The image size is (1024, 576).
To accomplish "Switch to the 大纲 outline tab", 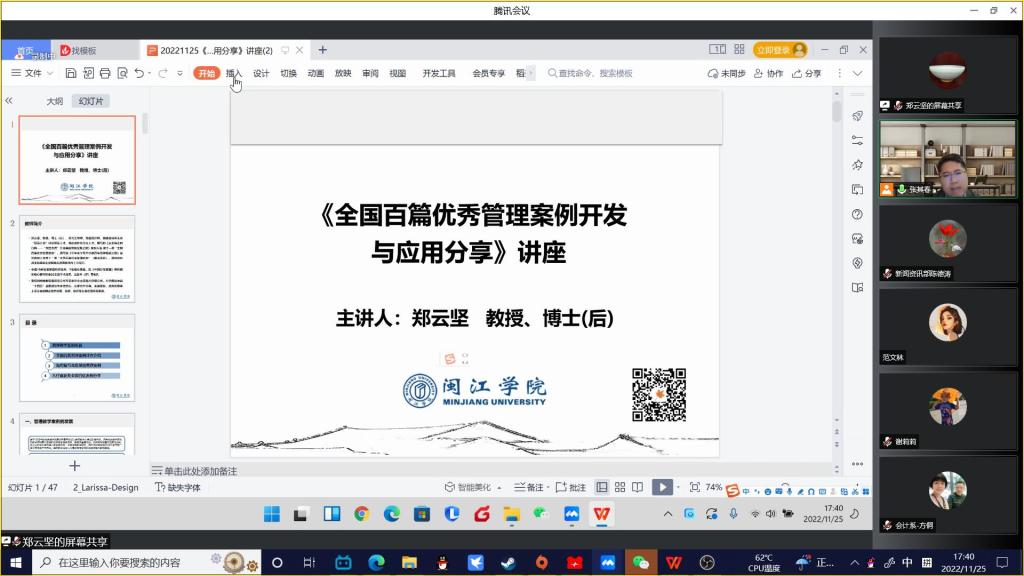I will 55,101.
